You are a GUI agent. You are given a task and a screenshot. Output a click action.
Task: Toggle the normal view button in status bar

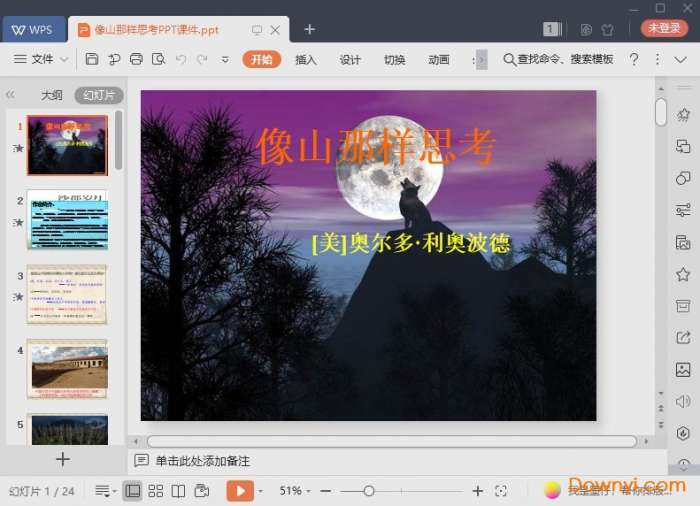click(132, 491)
